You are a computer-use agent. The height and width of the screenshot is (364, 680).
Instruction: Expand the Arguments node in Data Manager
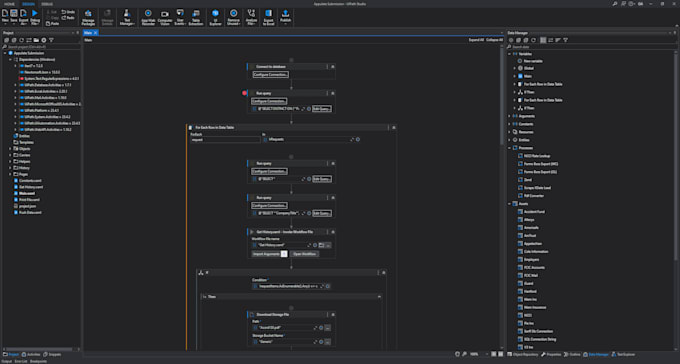pyautogui.click(x=510, y=116)
